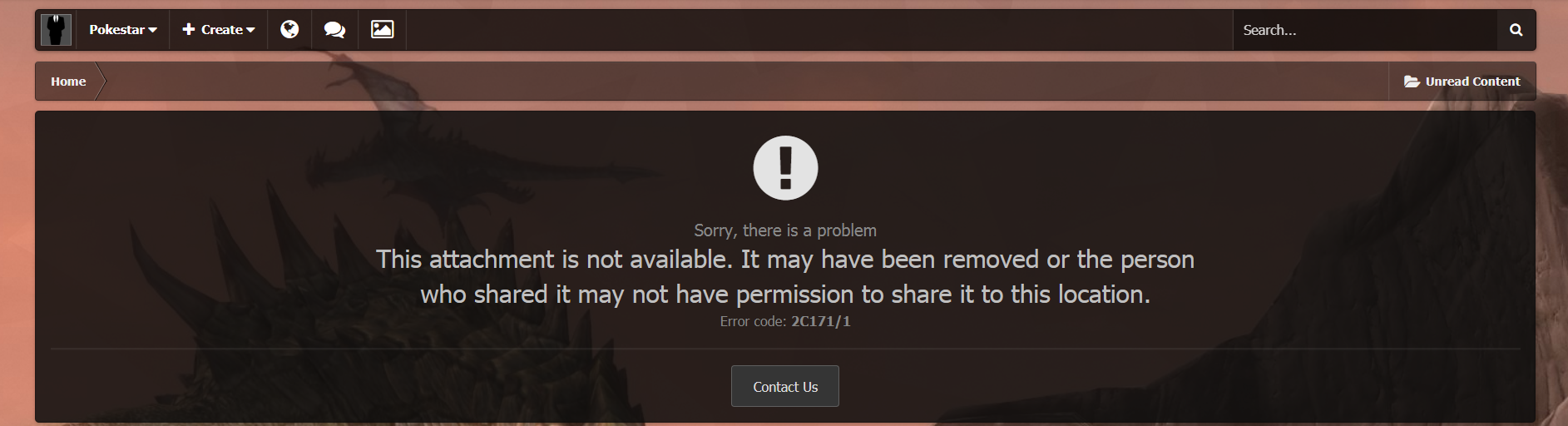Expand the Create menu
Image resolution: width=1568 pixels, height=426 pixels.
tap(219, 30)
